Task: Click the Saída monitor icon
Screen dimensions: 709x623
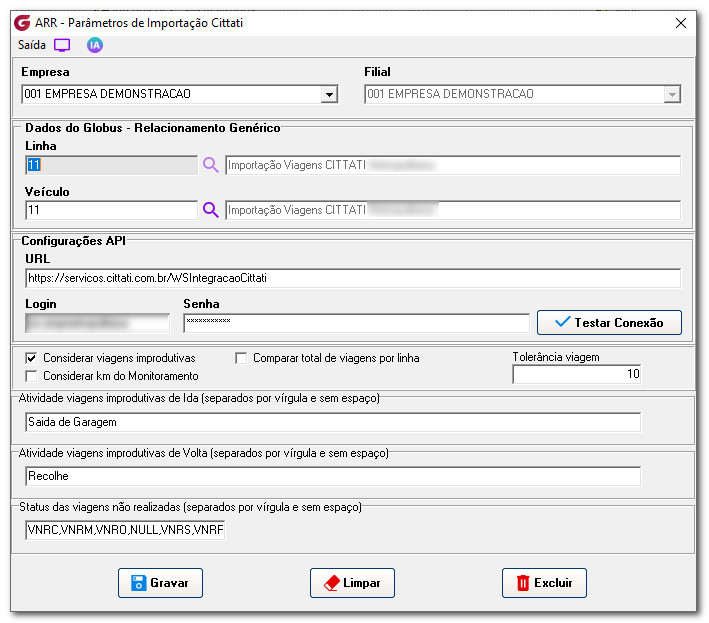Action: [62, 45]
